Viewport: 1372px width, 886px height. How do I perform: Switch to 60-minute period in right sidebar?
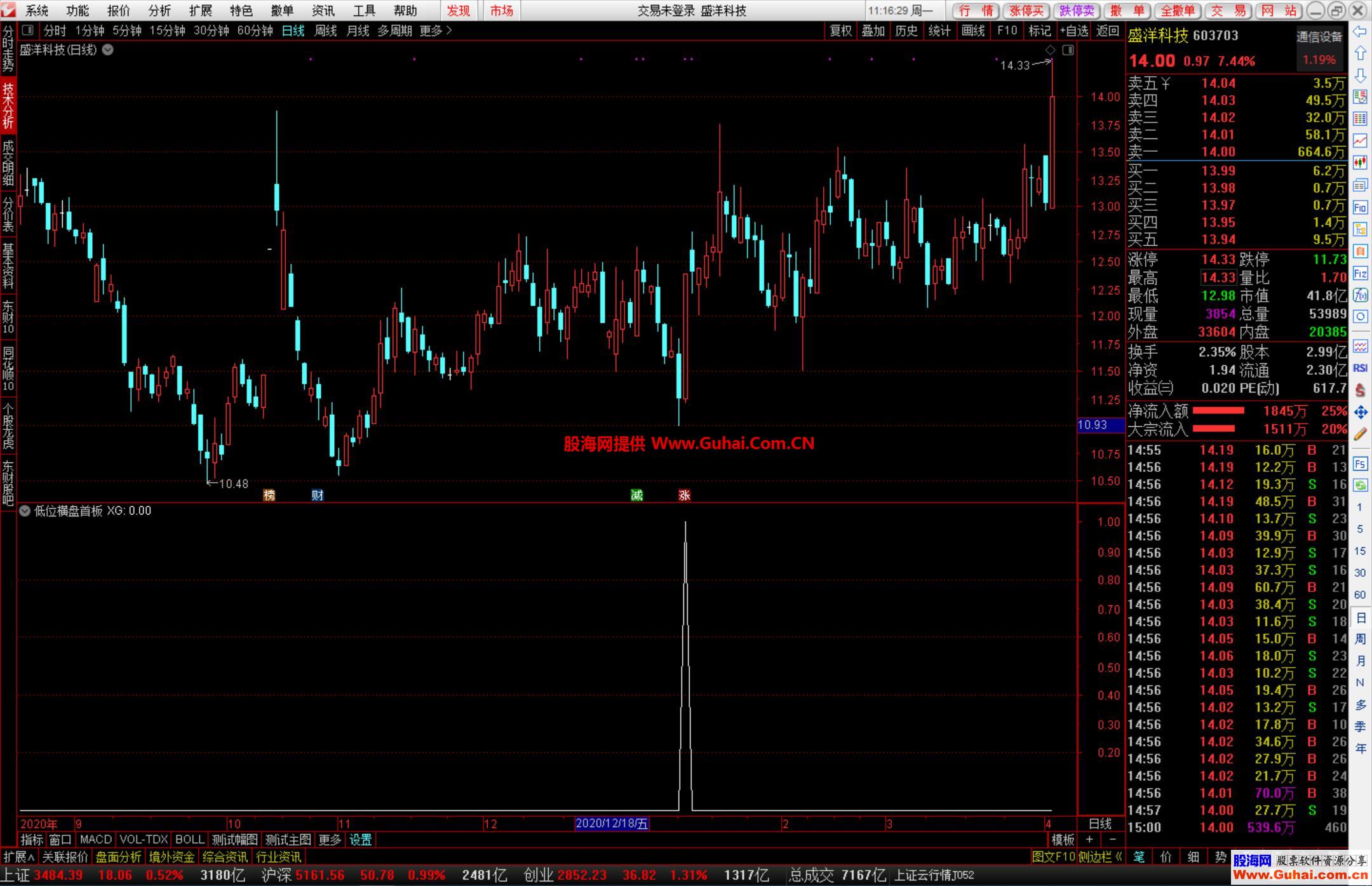click(1360, 594)
